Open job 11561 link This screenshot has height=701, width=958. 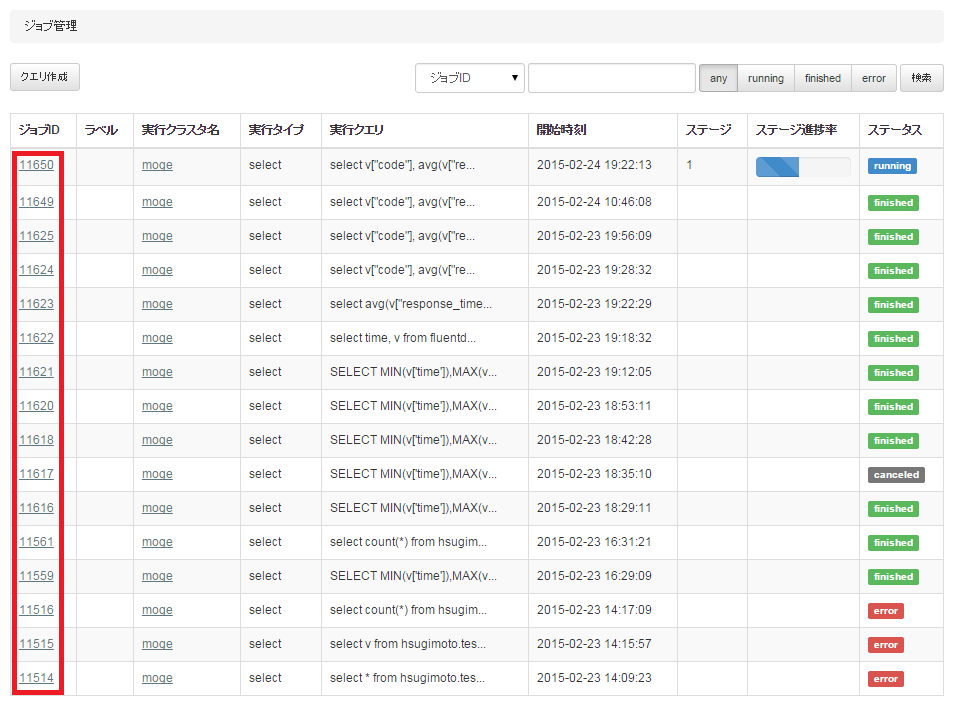pyautogui.click(x=36, y=542)
